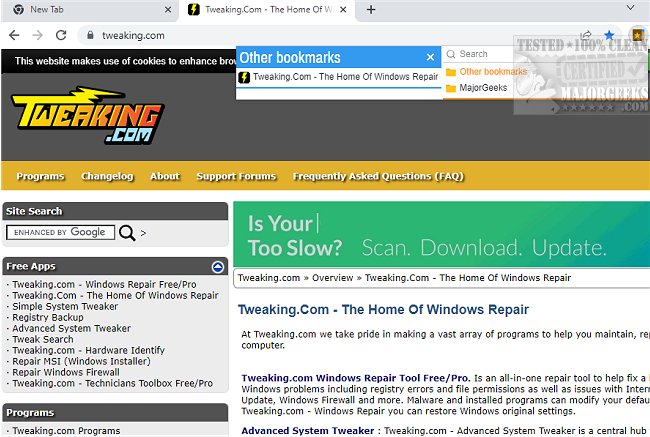The height and width of the screenshot is (437, 650).
Task: Click the Google enhanced site search field
Action: coord(61,232)
